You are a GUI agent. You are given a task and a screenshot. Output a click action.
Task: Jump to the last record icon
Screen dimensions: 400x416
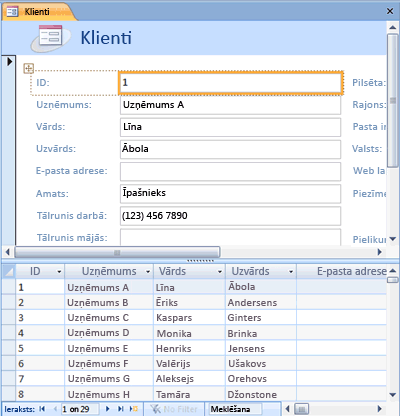121,409
